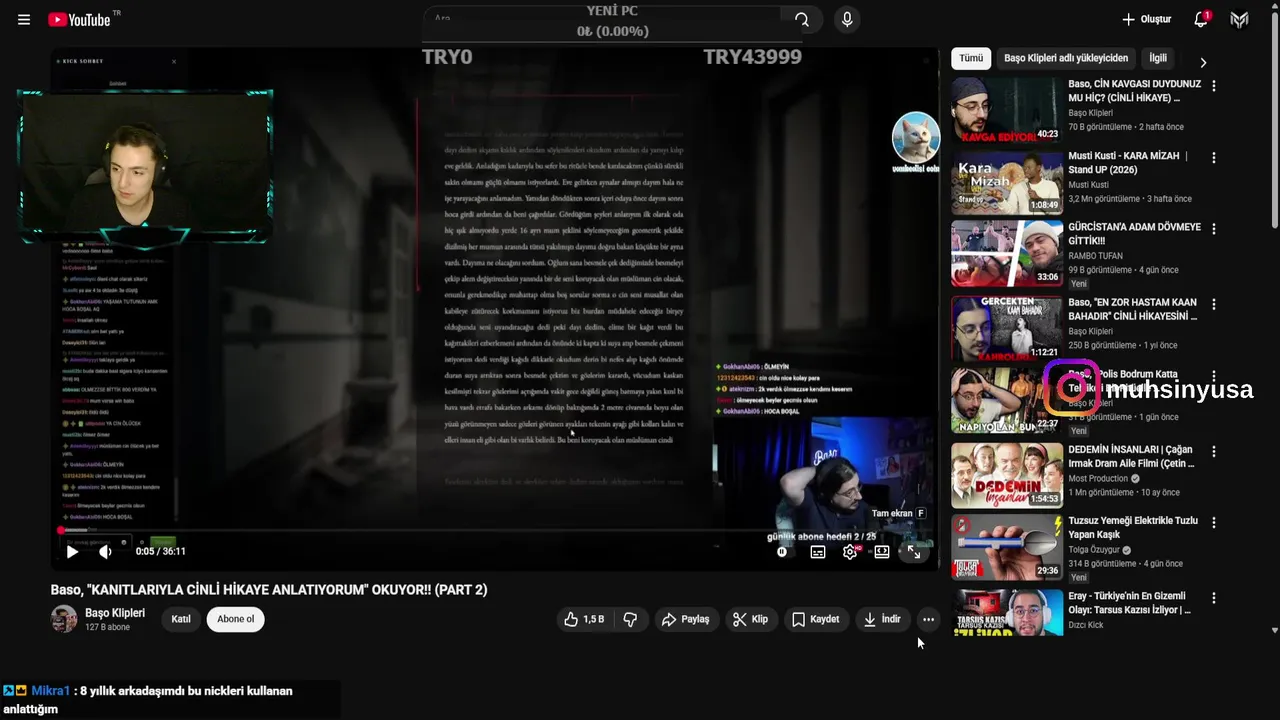Open Musti Kusti KARA MİZAH thumbnail
Viewport: 1280px width, 720px height.
tap(1007, 182)
